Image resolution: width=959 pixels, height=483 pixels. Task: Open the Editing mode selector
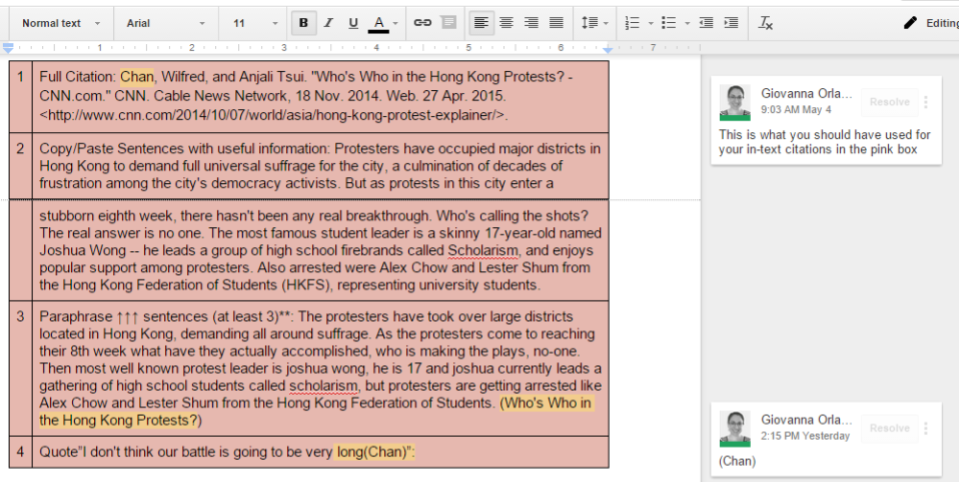[x=930, y=23]
